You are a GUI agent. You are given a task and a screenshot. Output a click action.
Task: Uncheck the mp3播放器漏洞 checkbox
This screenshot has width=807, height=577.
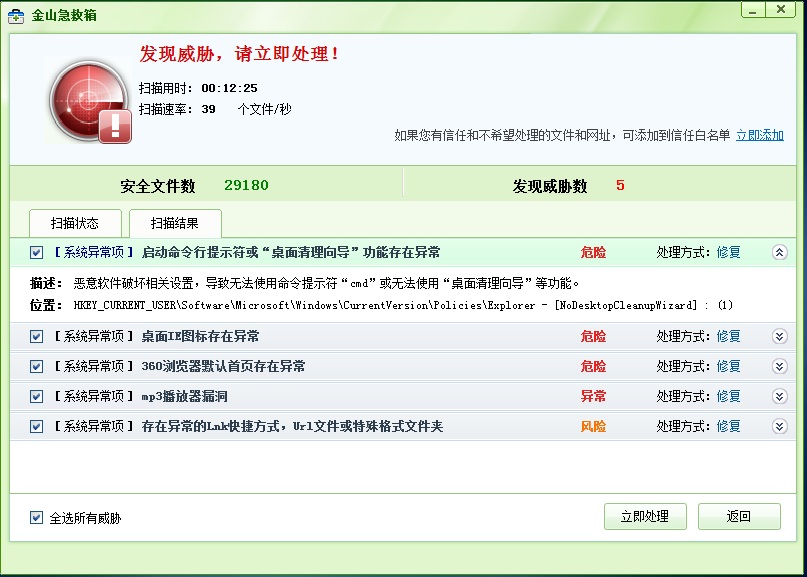coord(37,396)
